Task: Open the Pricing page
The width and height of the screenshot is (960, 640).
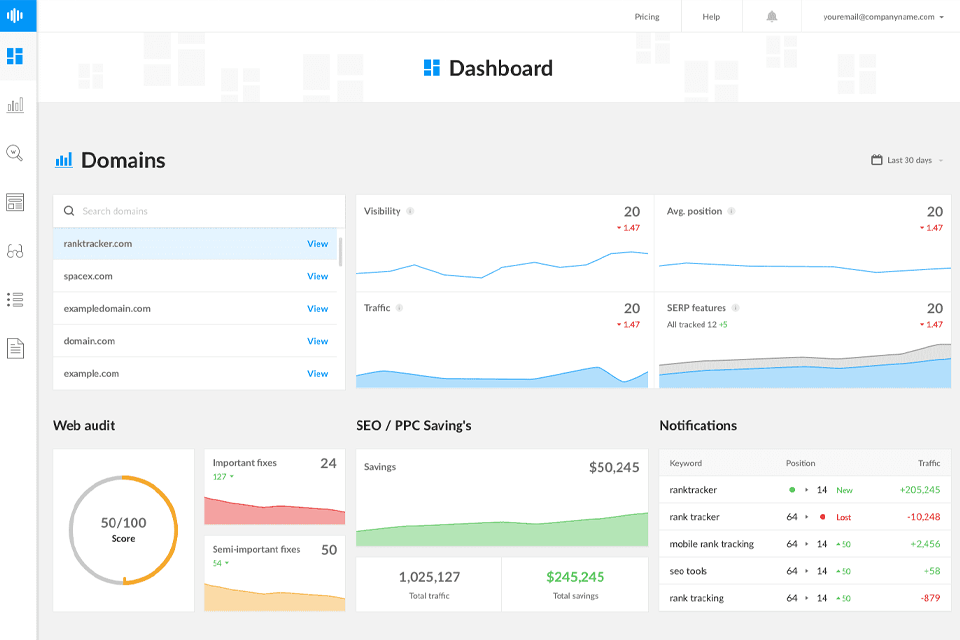Action: pos(647,16)
